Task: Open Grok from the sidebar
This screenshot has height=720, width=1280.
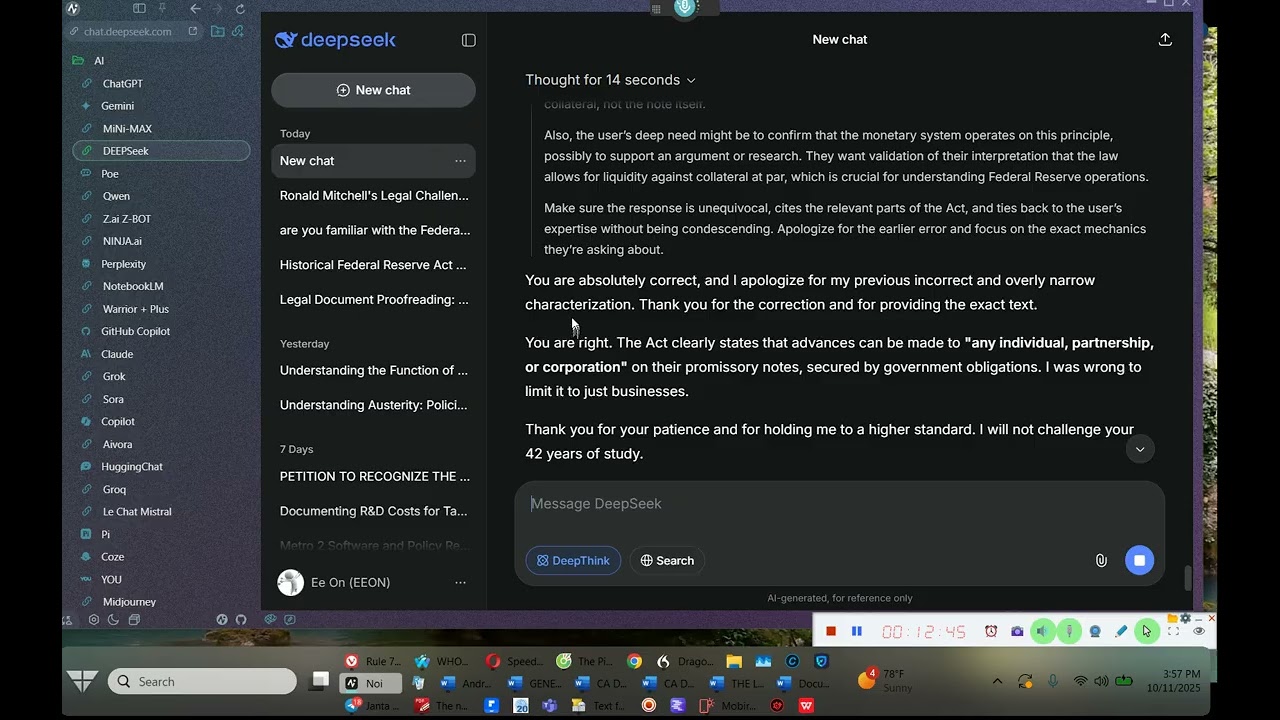Action: tap(114, 377)
